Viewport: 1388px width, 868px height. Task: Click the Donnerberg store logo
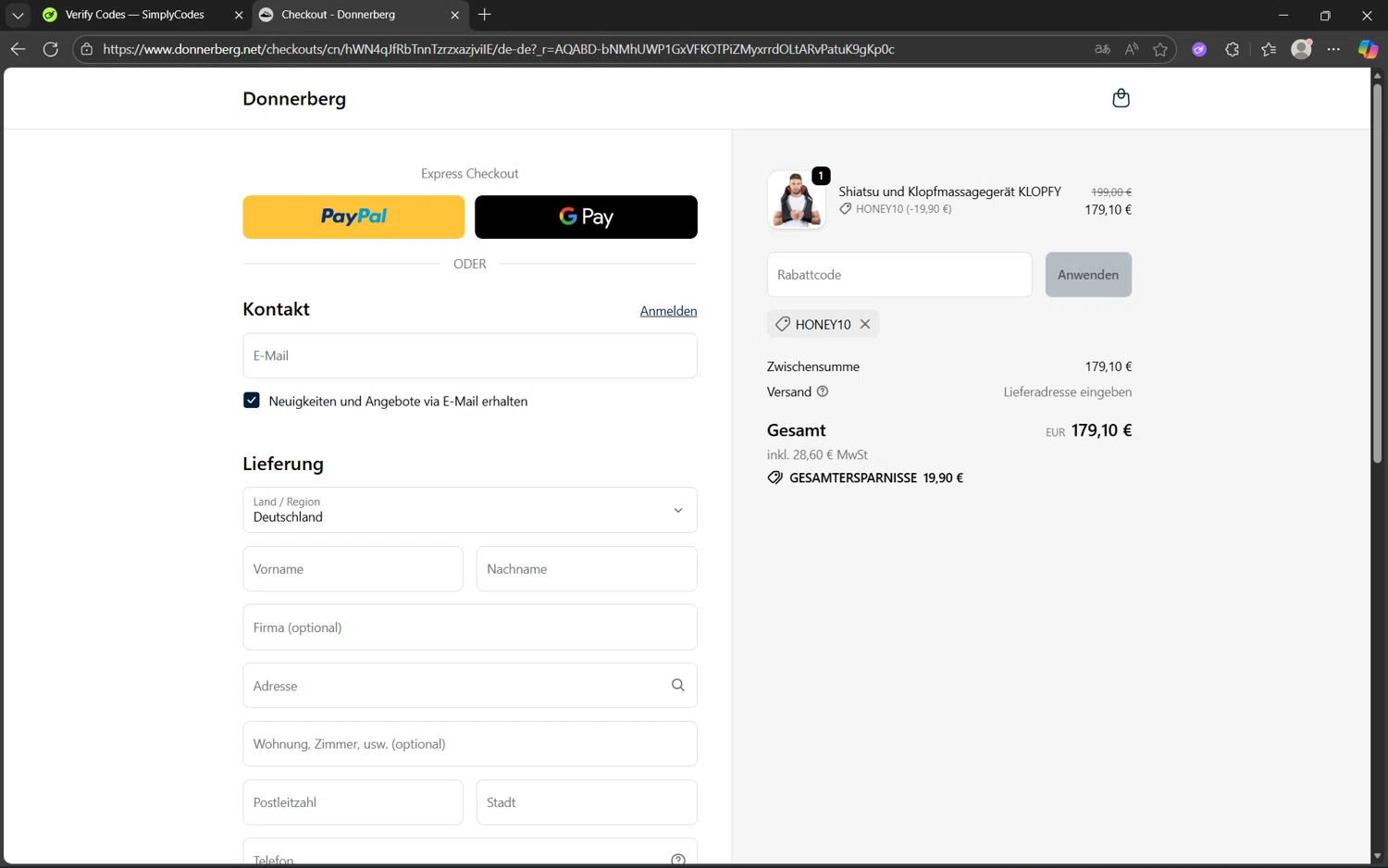(294, 98)
